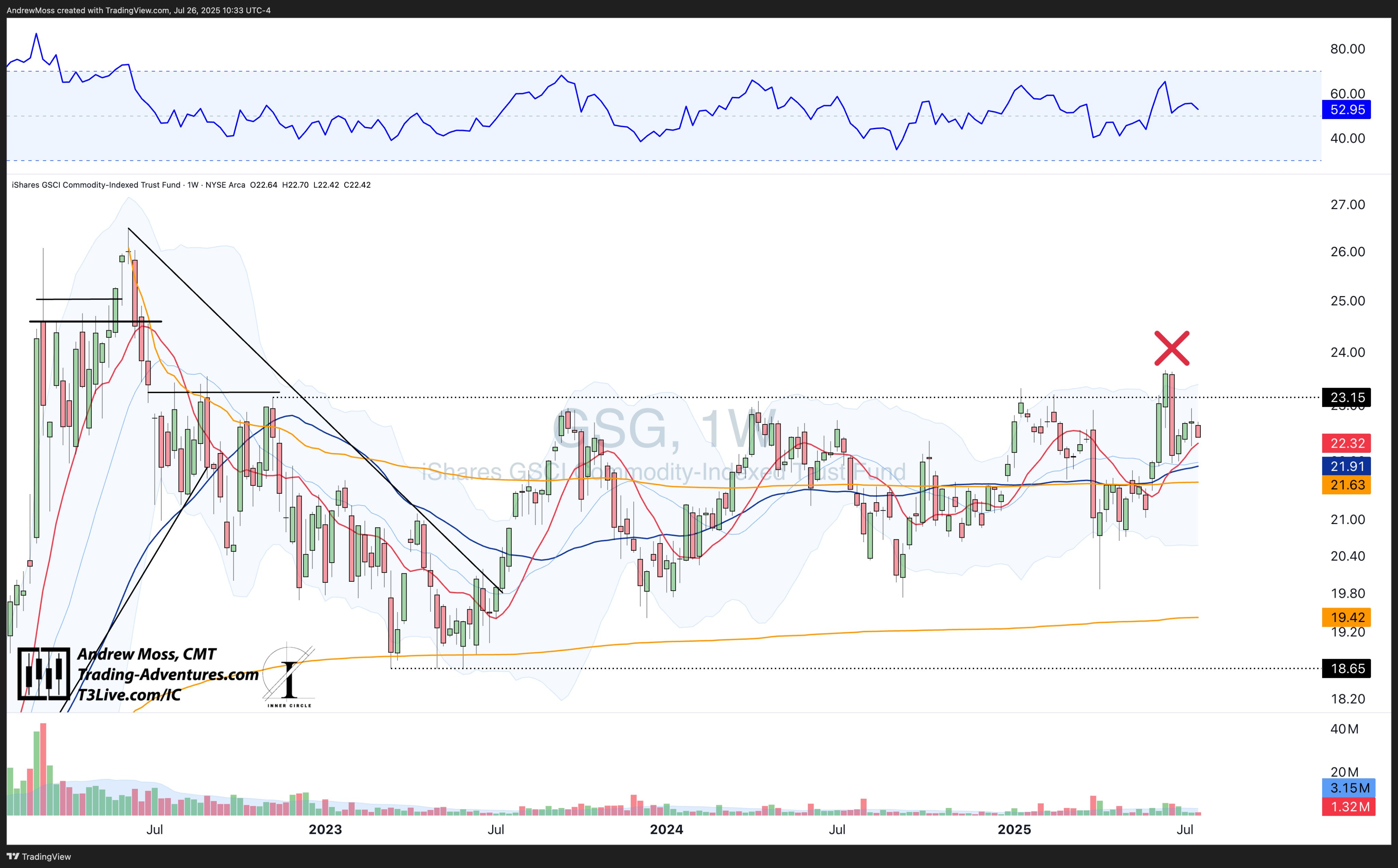Click the TradingView logo at bottom left
The width and height of the screenshot is (1398, 868).
point(39,856)
